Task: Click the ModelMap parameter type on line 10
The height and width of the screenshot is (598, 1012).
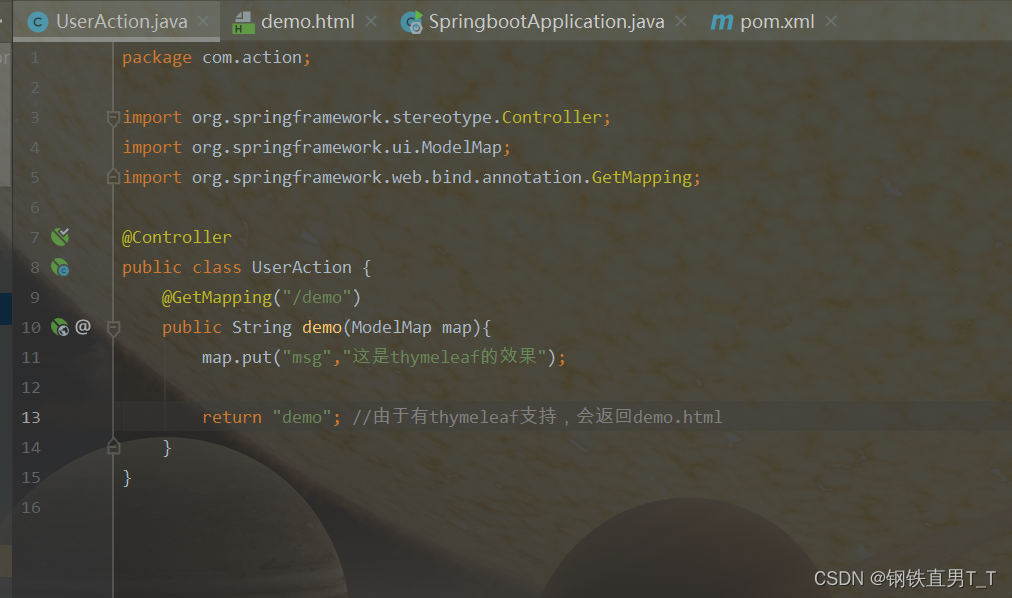Action: pyautogui.click(x=391, y=328)
